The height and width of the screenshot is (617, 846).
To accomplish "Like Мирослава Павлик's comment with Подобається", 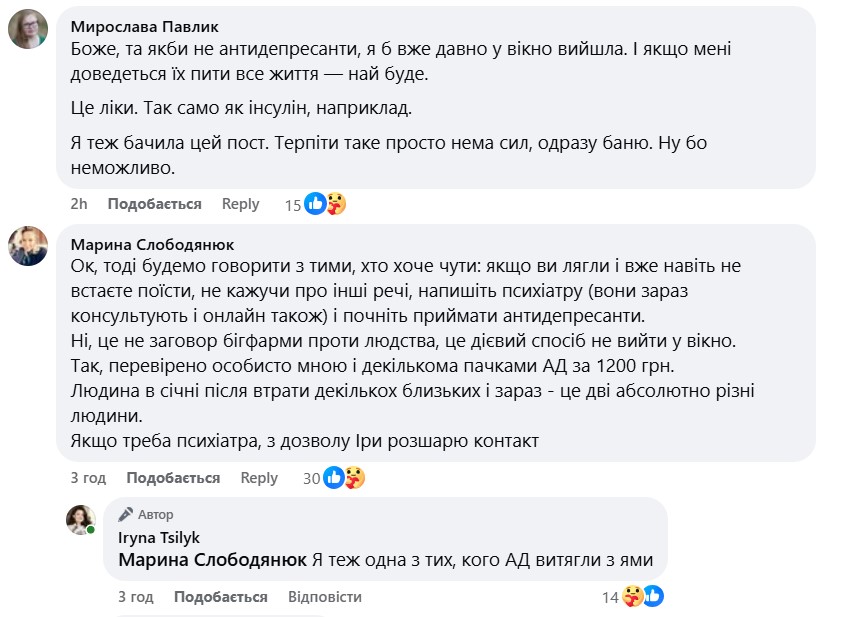I will 154,204.
